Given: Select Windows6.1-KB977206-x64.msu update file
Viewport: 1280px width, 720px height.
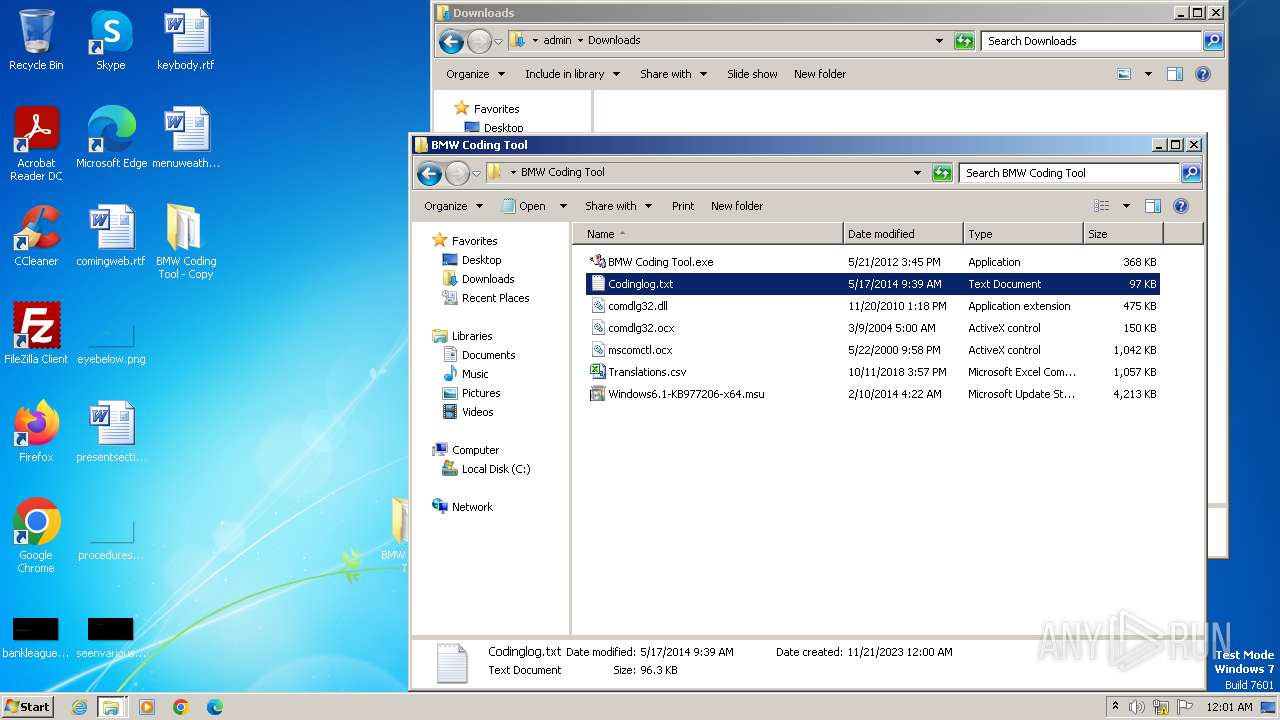Looking at the screenshot, I should (x=686, y=394).
